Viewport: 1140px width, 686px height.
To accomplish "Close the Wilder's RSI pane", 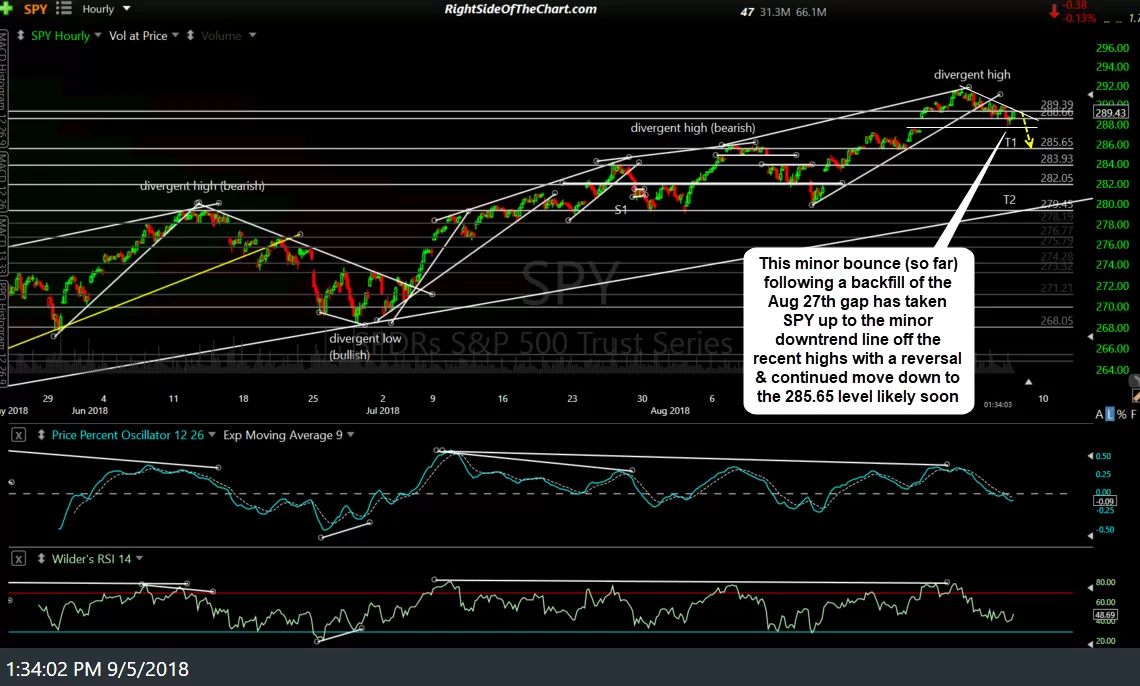I will click(x=19, y=558).
